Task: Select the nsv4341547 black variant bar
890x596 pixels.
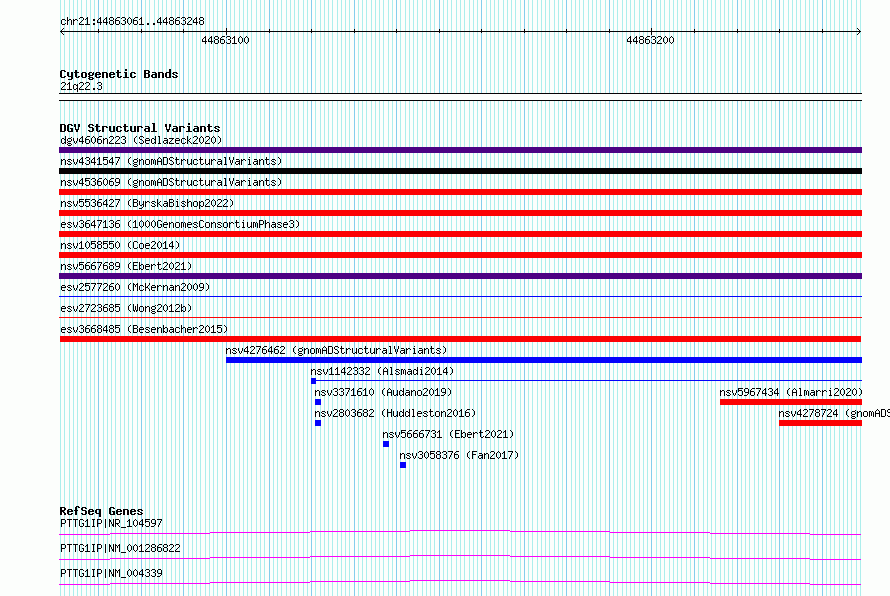Action: 460,171
